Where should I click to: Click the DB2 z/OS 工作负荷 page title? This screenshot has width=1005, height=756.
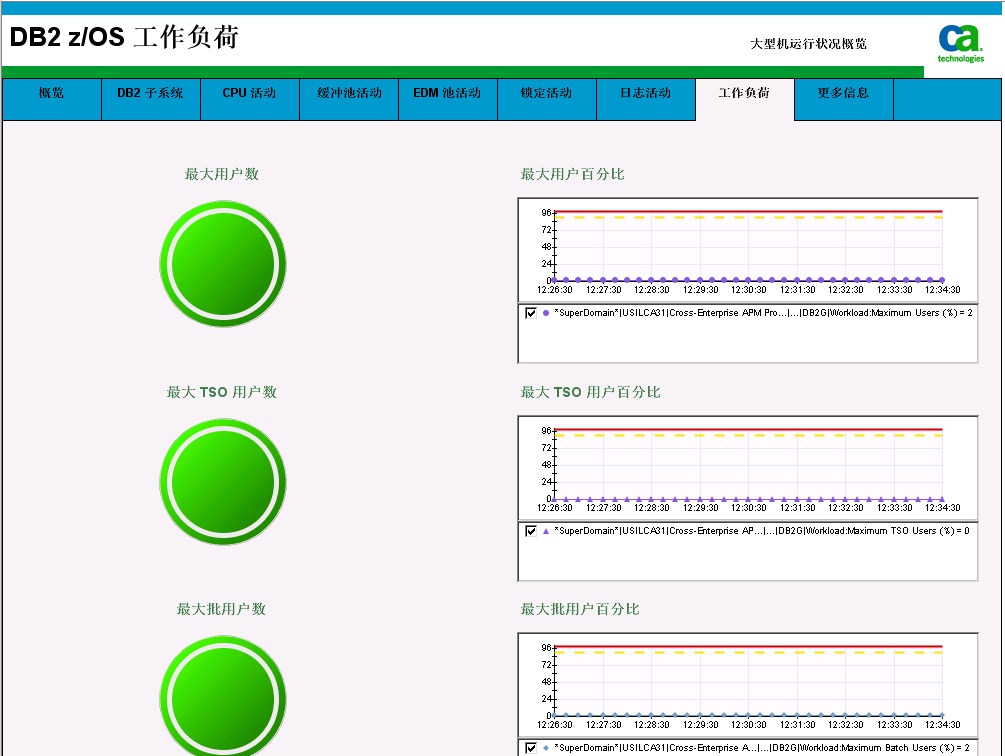pyautogui.click(x=124, y=37)
